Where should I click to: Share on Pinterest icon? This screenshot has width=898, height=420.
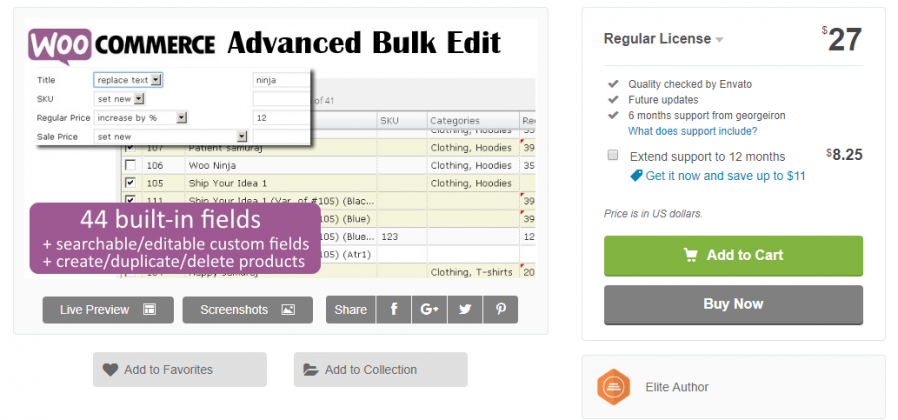pyautogui.click(x=501, y=310)
